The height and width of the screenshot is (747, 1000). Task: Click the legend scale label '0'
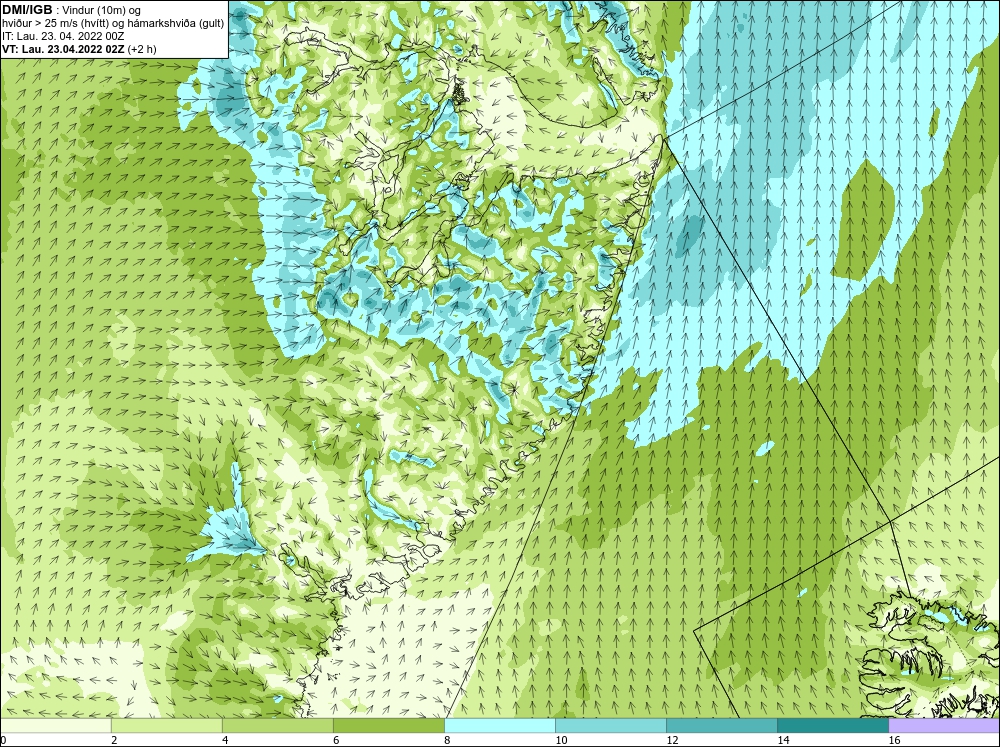3,740
